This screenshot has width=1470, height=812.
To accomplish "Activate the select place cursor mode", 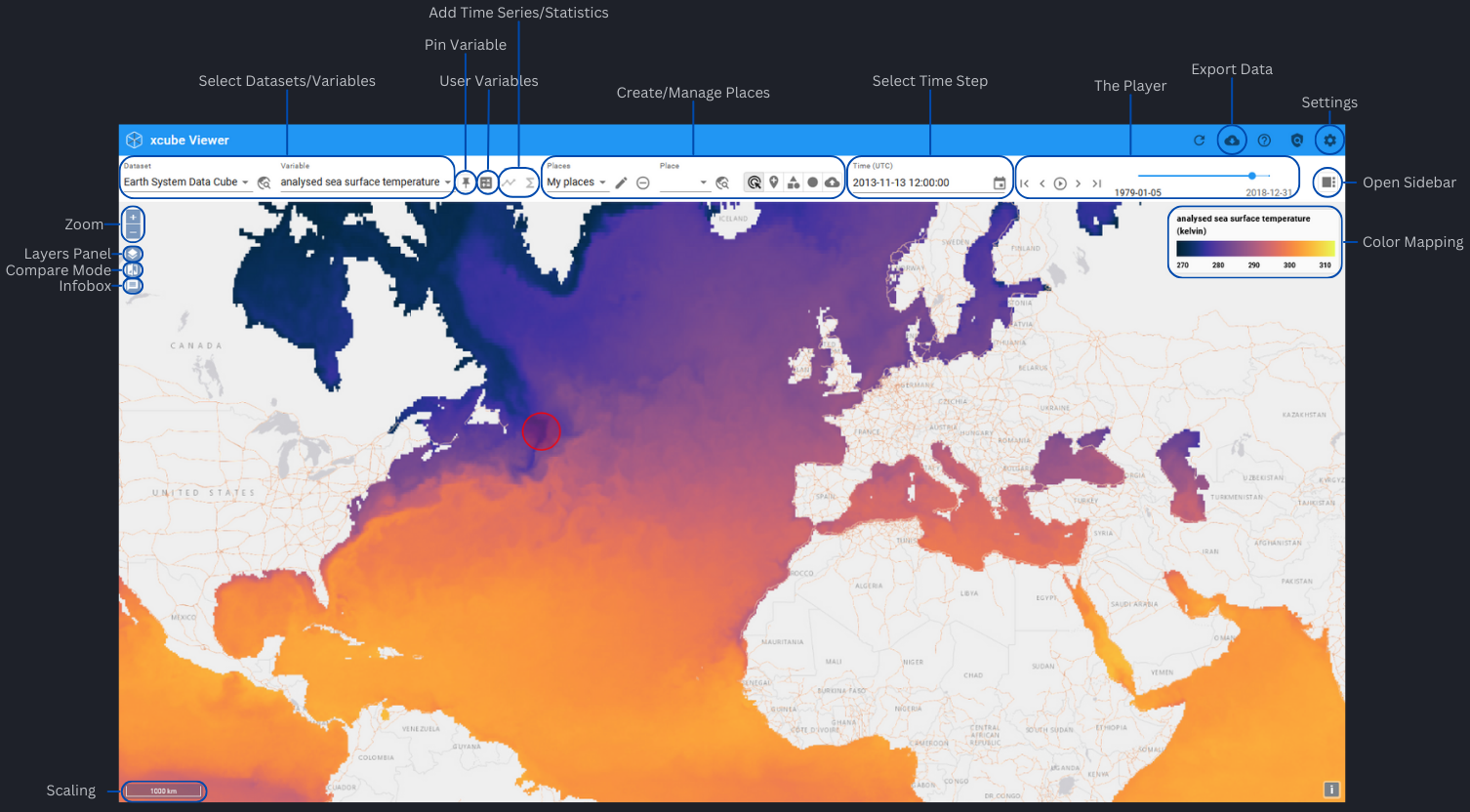I will pyautogui.click(x=755, y=183).
